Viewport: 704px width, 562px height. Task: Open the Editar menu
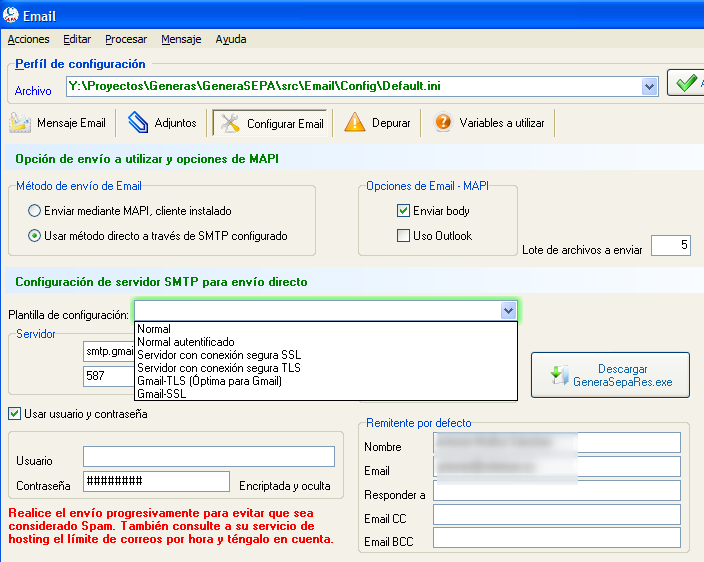click(77, 40)
